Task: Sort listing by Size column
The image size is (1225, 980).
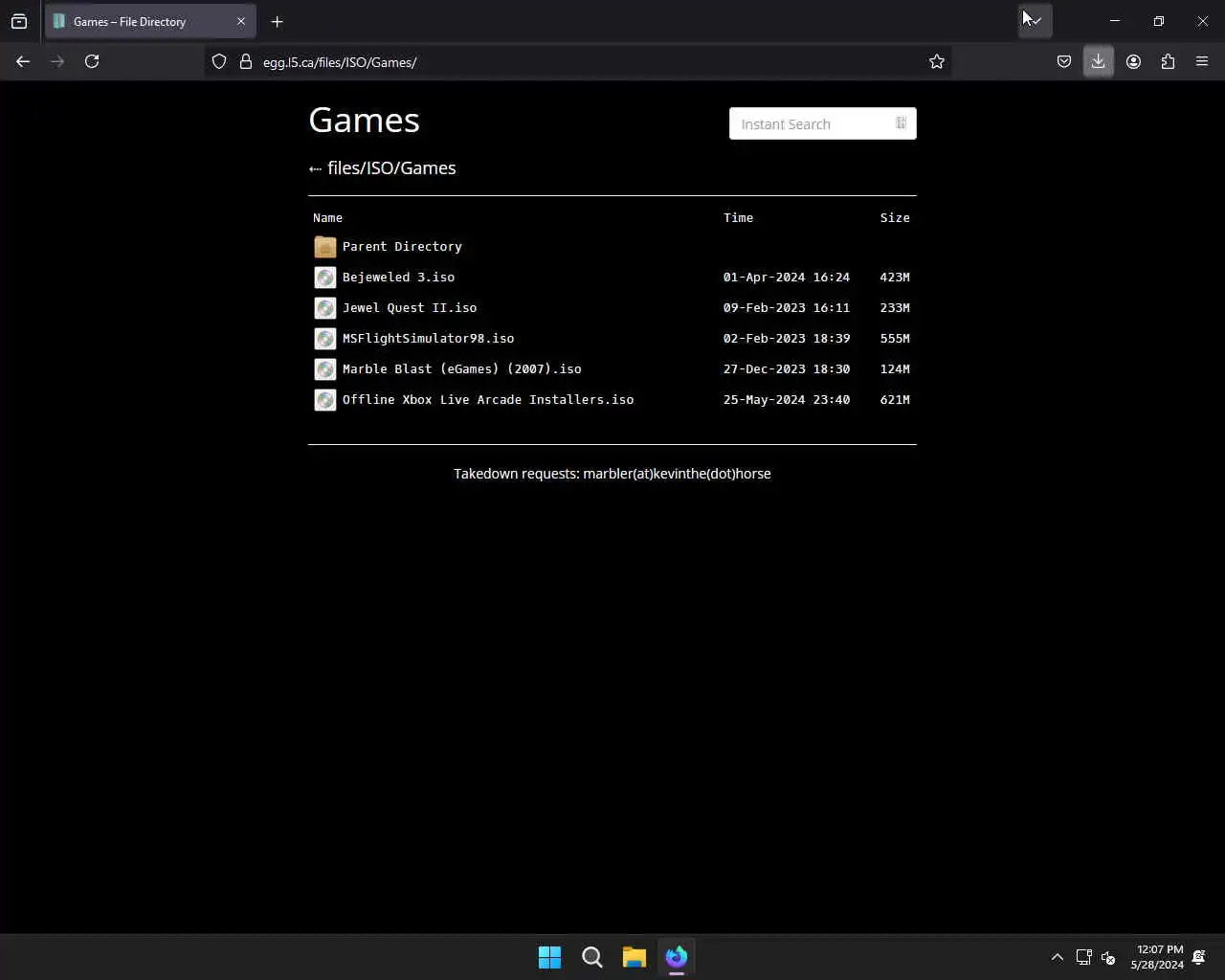Action: [x=895, y=217]
